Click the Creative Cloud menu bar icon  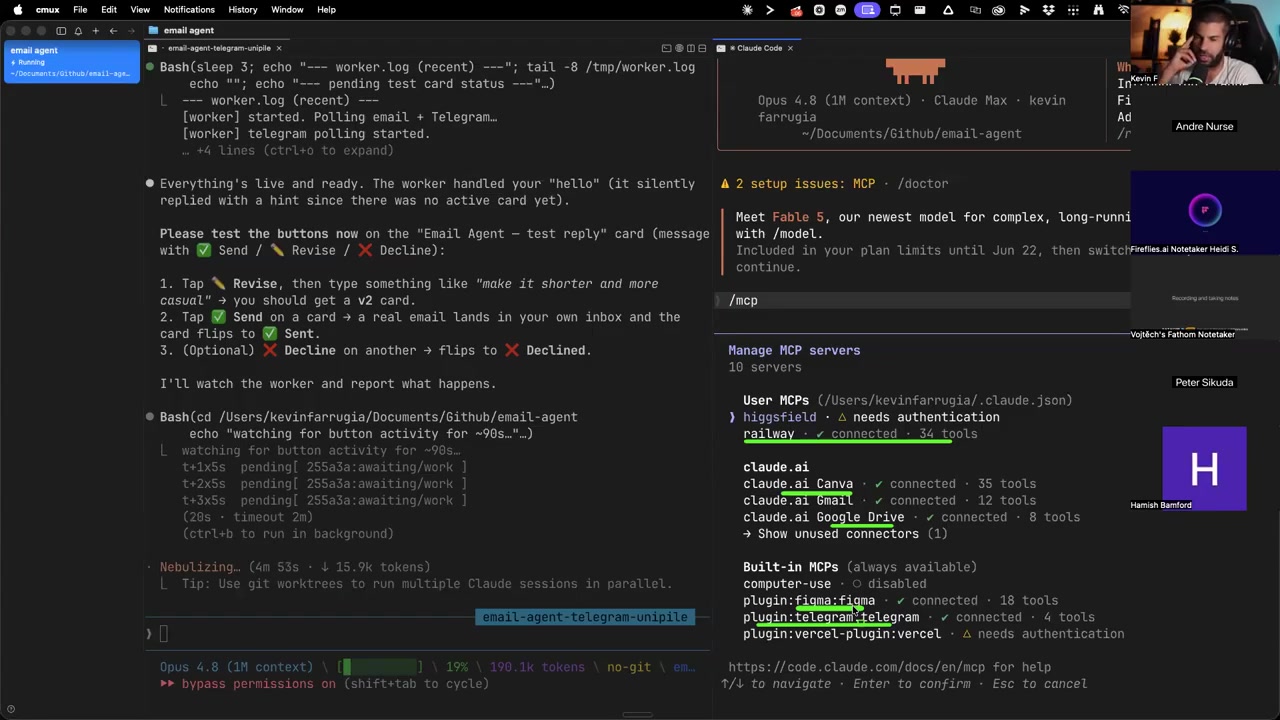[998, 10]
